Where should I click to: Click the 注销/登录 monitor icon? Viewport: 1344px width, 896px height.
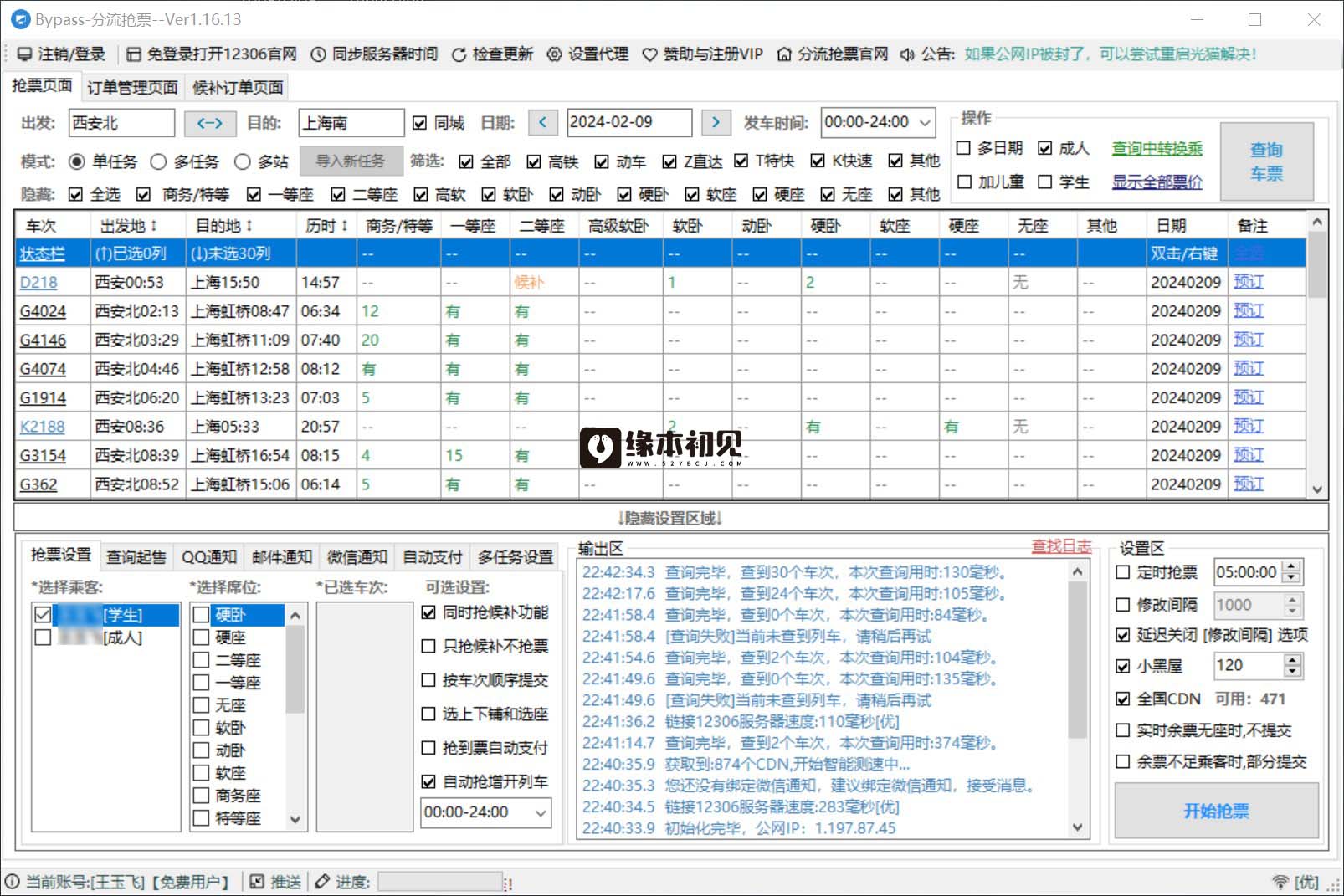pyautogui.click(x=24, y=54)
